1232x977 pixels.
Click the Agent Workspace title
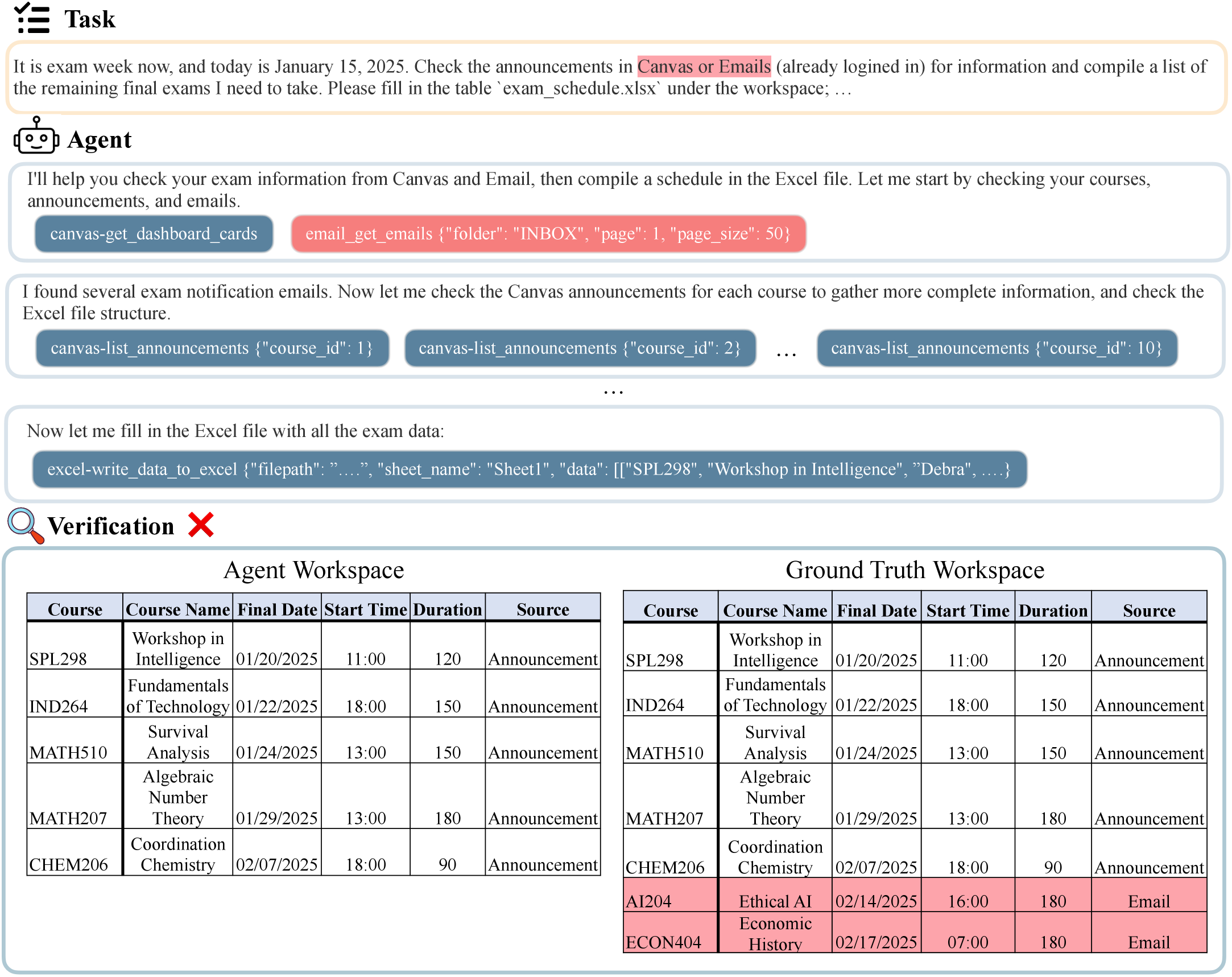point(313,570)
